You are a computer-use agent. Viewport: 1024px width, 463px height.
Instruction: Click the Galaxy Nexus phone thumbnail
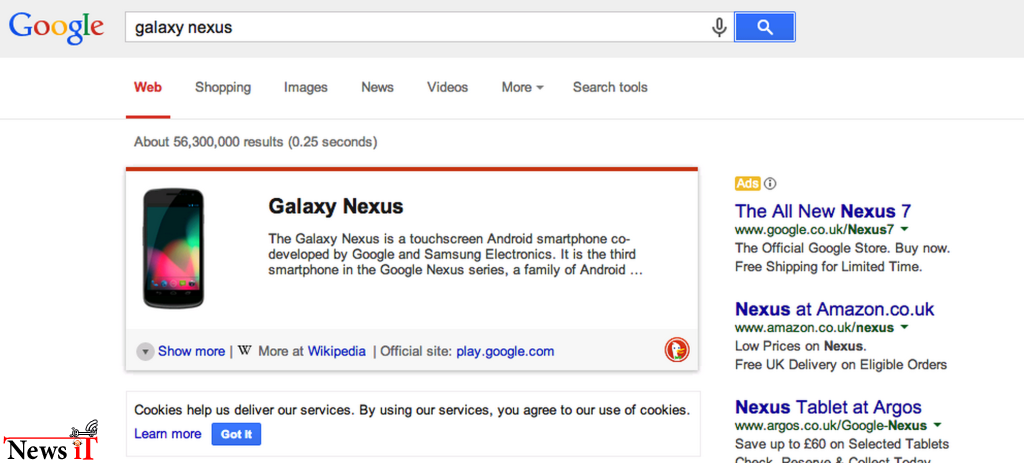[174, 248]
